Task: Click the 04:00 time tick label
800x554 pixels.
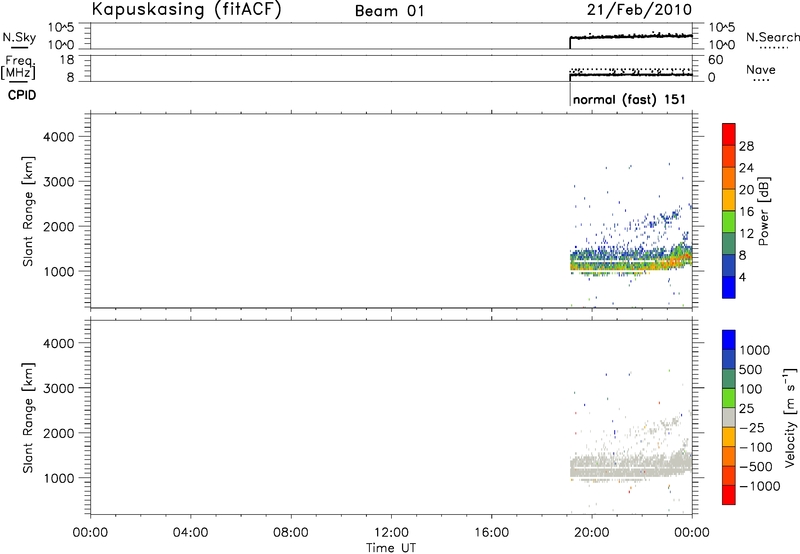Action: click(190, 533)
